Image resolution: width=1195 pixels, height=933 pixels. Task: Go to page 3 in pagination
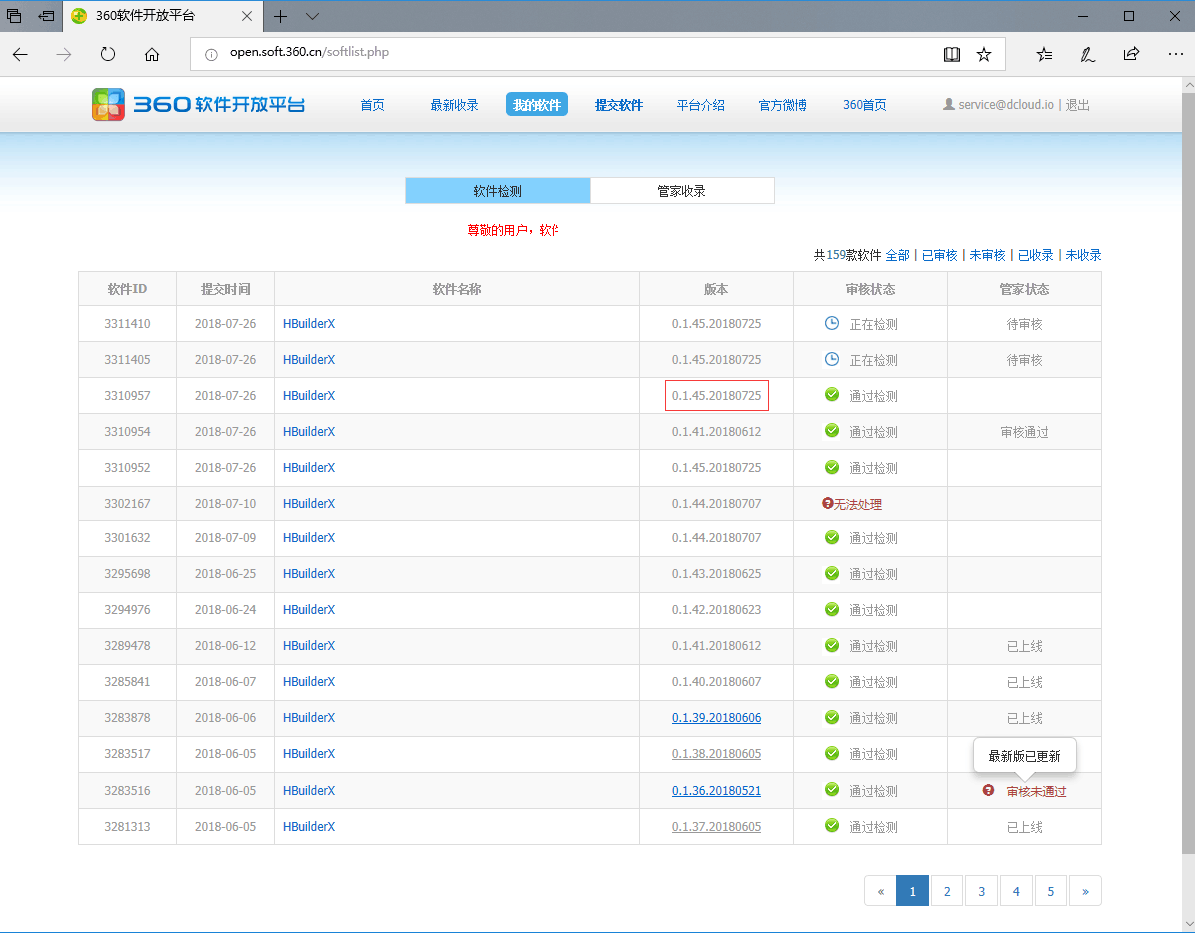point(982,891)
